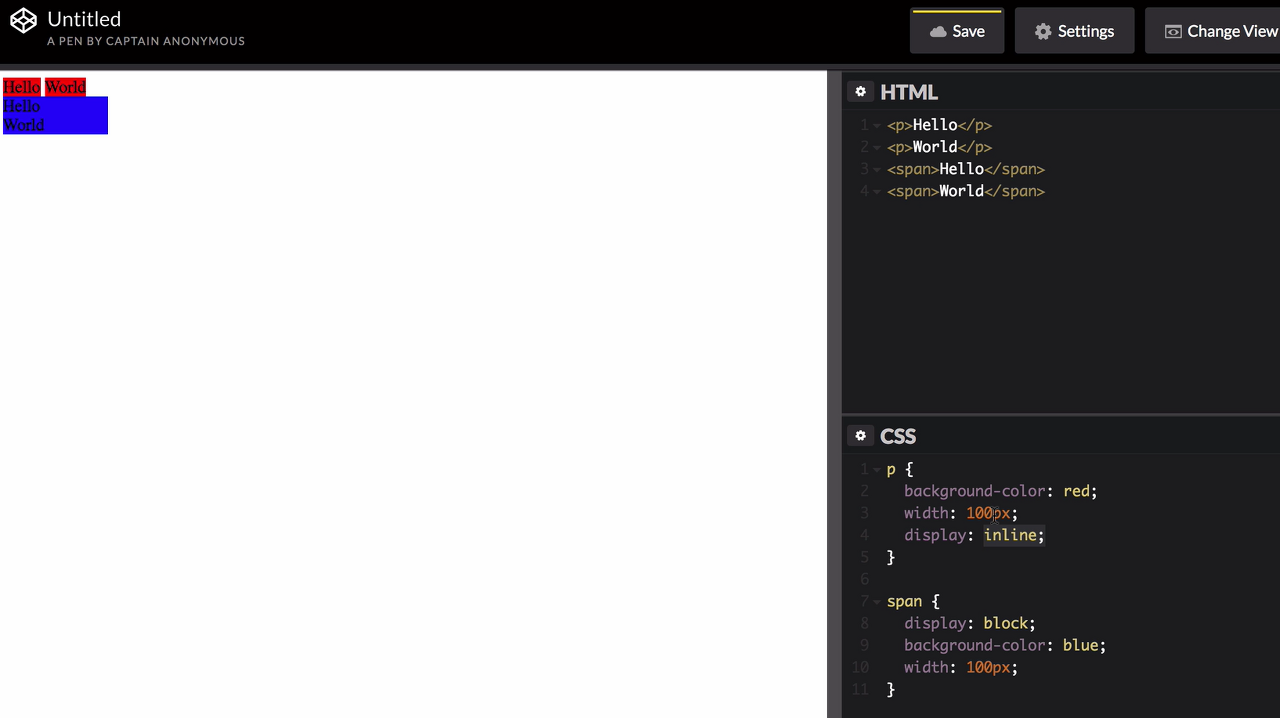1280x718 pixels.
Task: Collapse fold arrow on HTML line 1
Action: pyautogui.click(x=877, y=126)
